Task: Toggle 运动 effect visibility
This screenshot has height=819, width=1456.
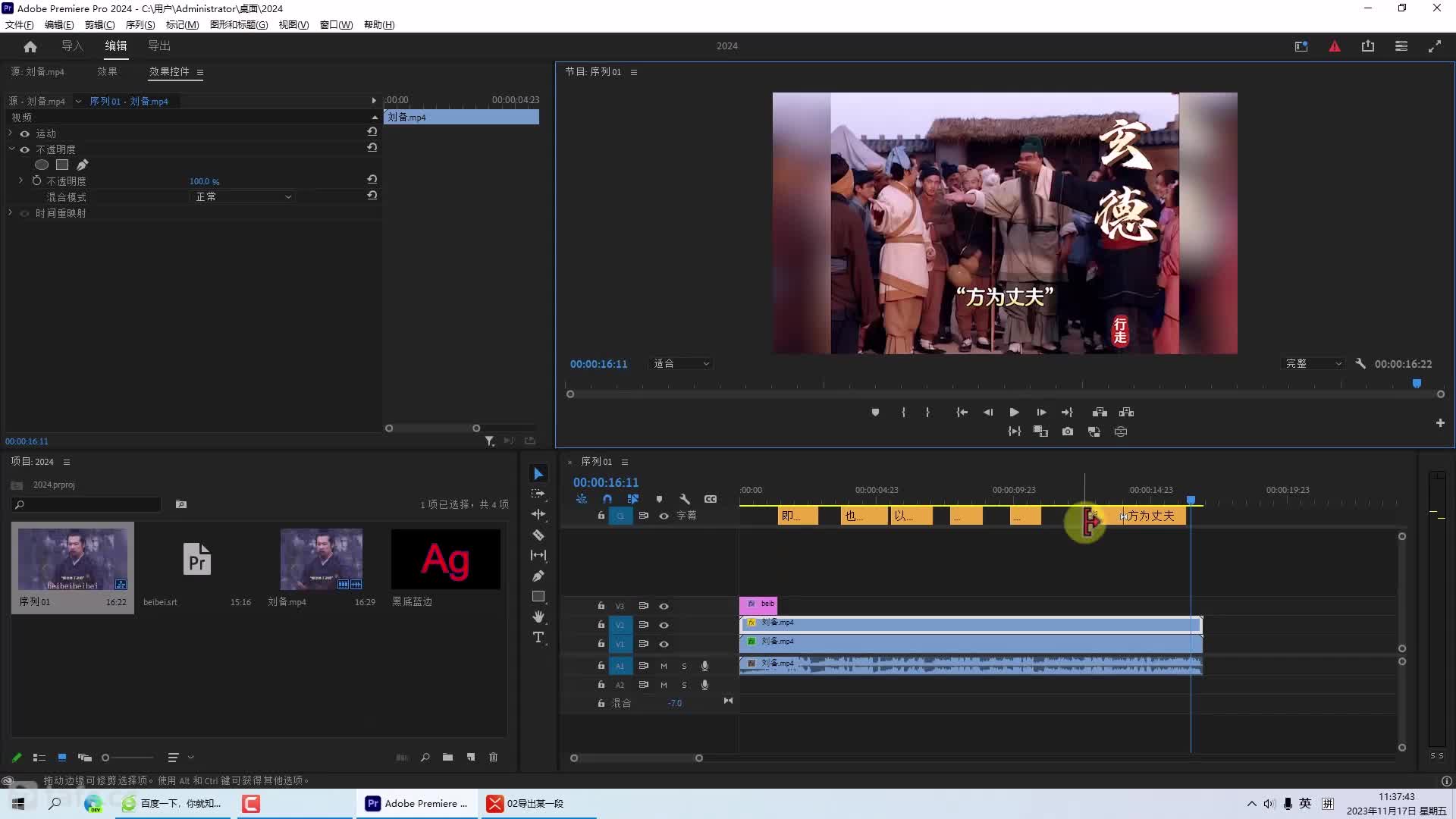Action: pyautogui.click(x=24, y=133)
